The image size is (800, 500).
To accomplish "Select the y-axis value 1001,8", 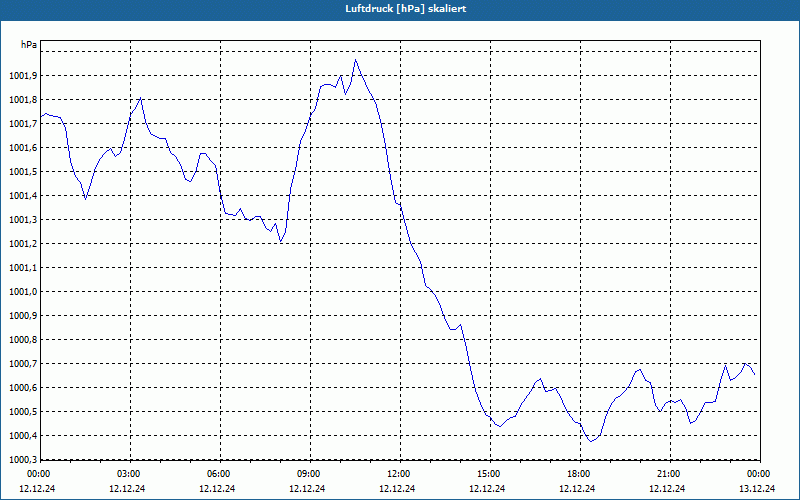I will point(23,99).
